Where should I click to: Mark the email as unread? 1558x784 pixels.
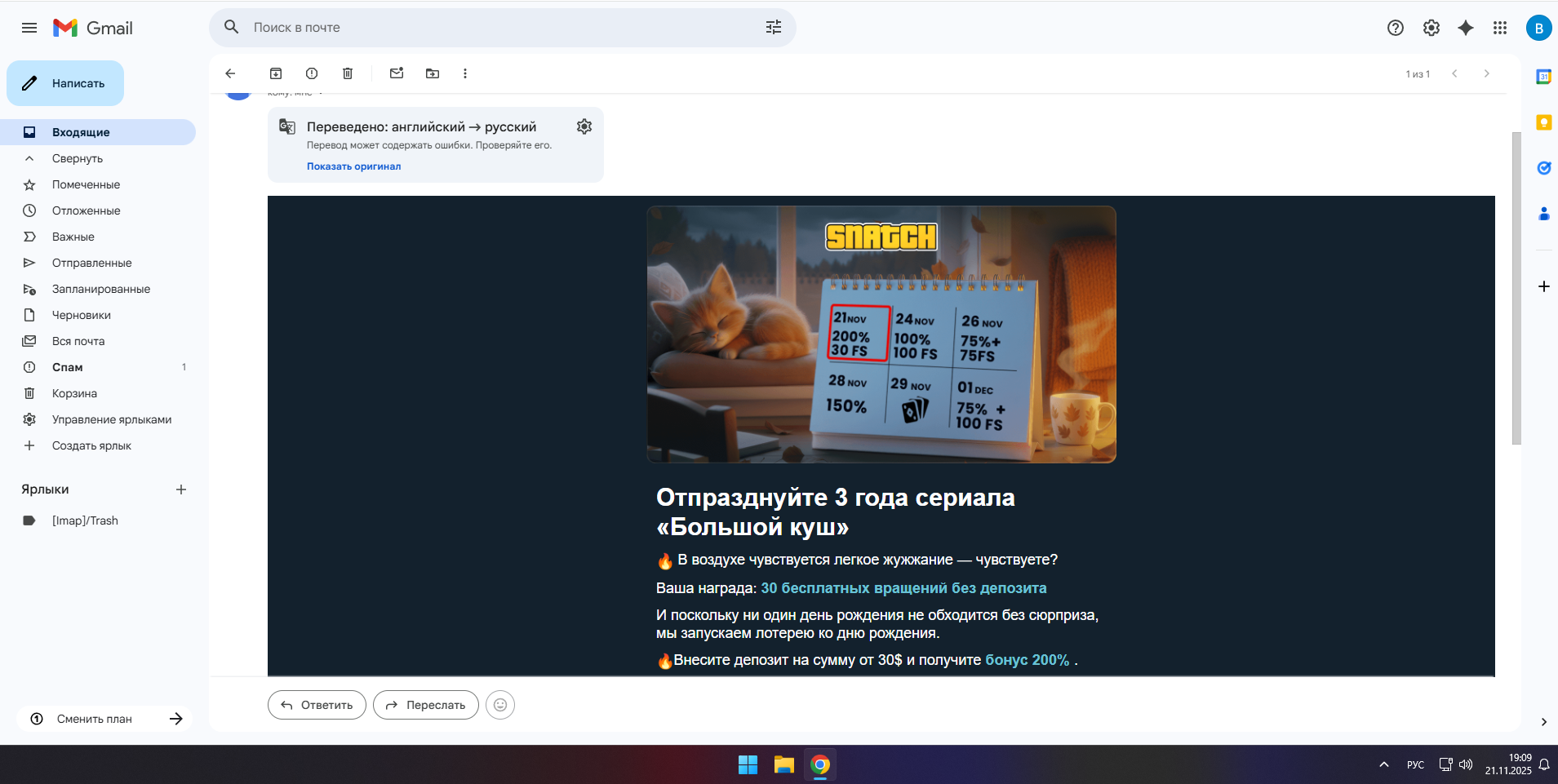pyautogui.click(x=397, y=73)
